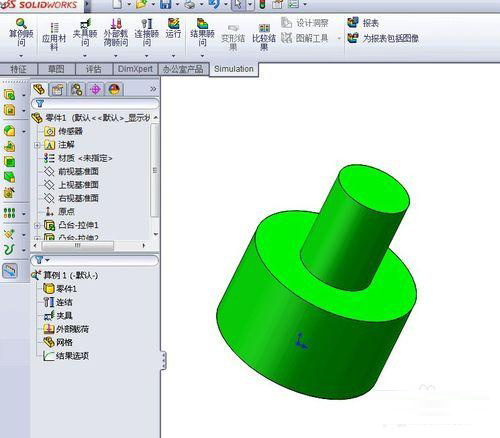Image resolution: width=500 pixels, height=438 pixels.
Task: Click the feature tree vertical scrollbar
Action: pos(154,170)
